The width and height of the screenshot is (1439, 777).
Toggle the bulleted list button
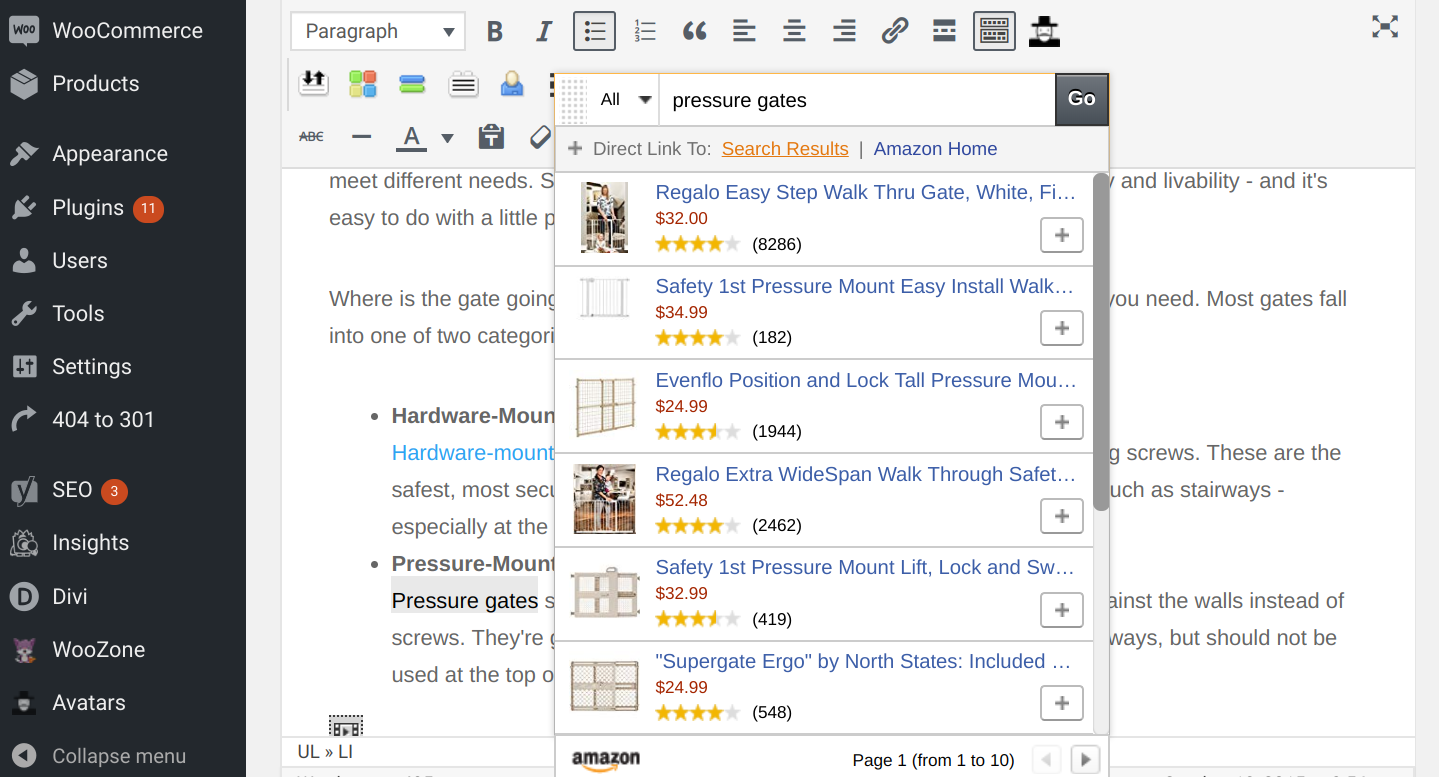click(x=594, y=32)
